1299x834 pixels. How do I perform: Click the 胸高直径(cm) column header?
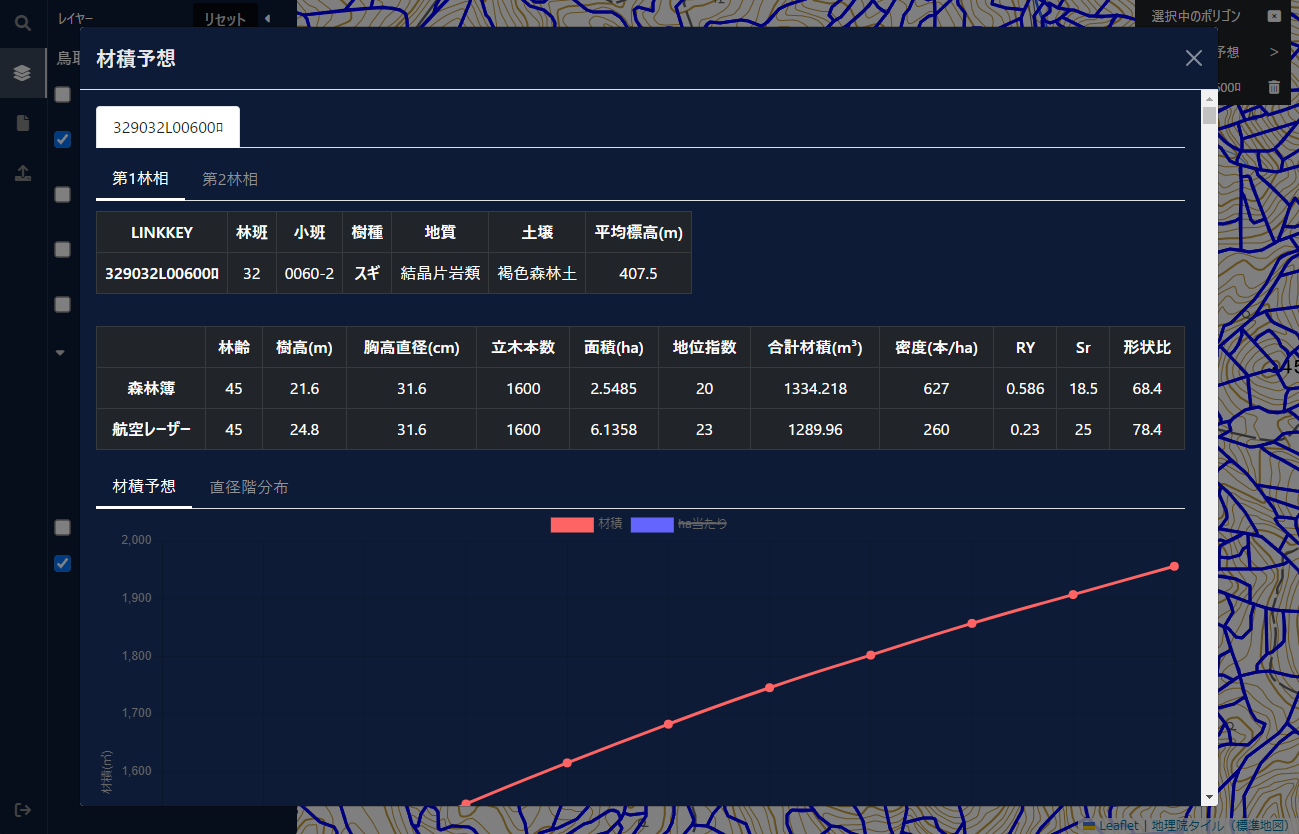tap(412, 347)
